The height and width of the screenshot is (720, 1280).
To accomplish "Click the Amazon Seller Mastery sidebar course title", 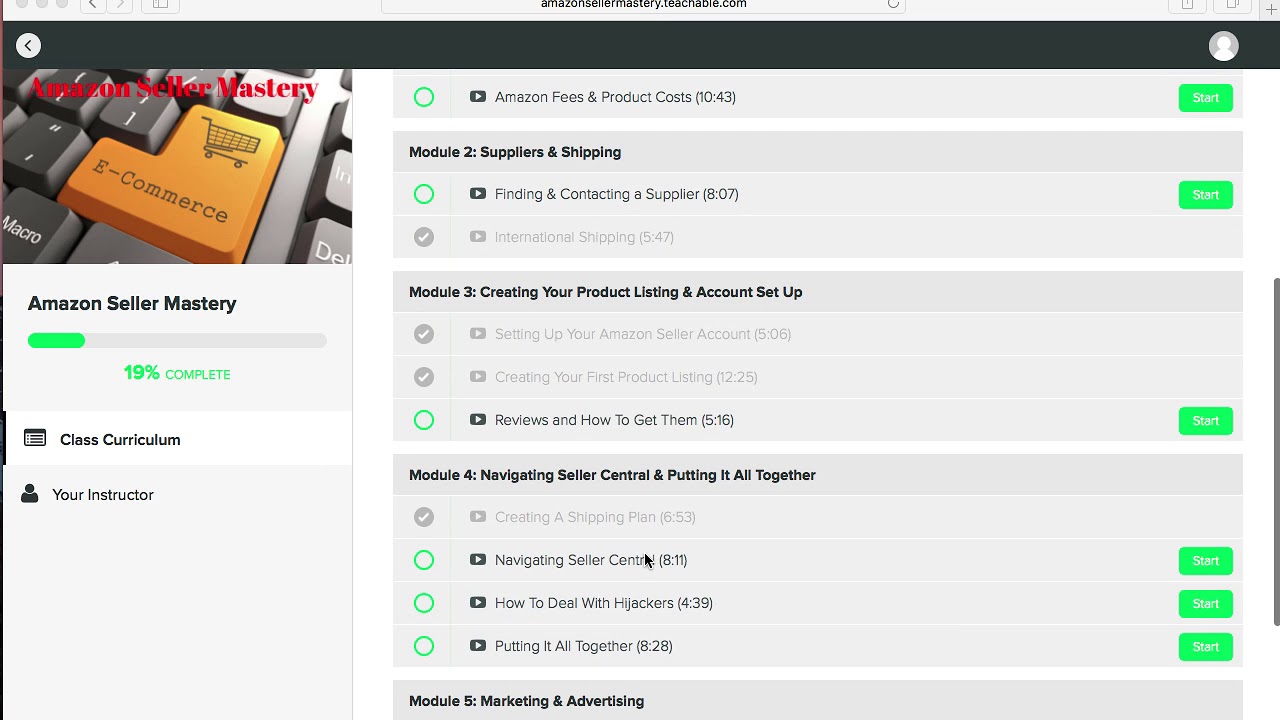I will pyautogui.click(x=132, y=304).
